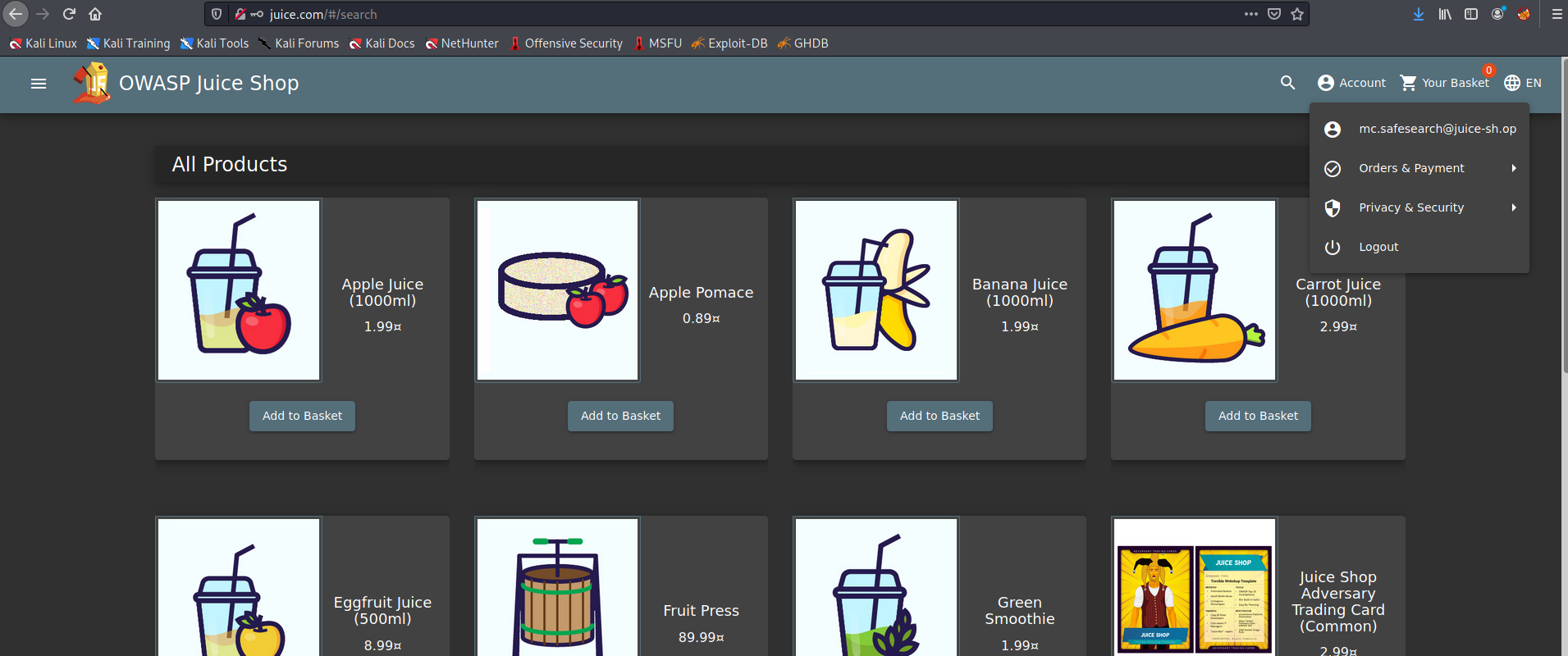Open the Exploit-DB bookmark
This screenshot has width=1568, height=656.
coord(729,43)
